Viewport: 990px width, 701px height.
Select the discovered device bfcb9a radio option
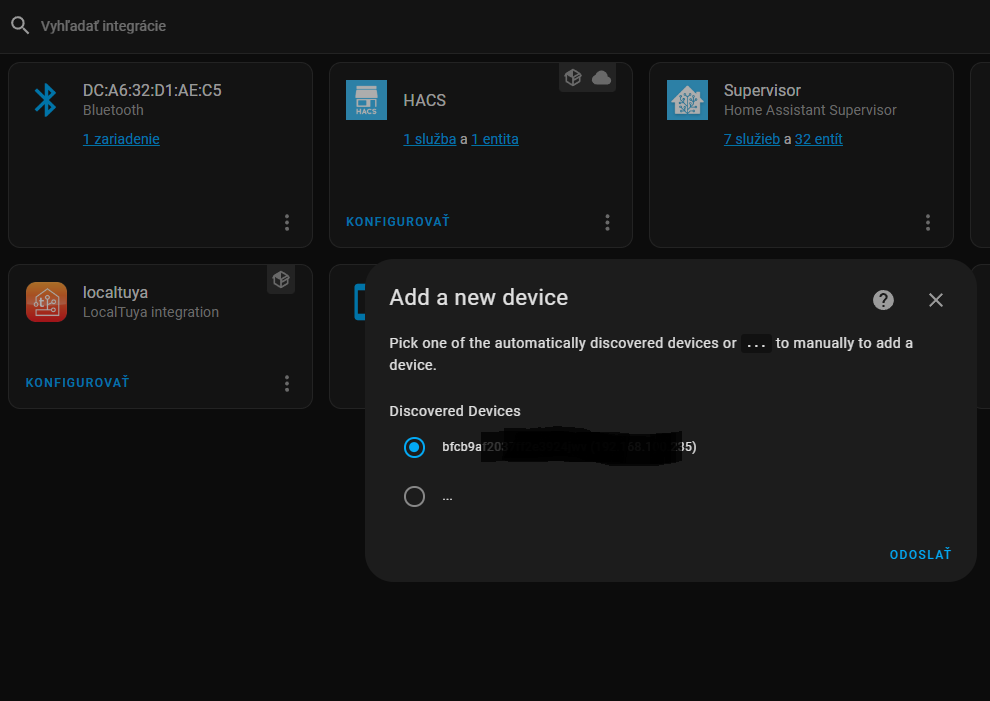[415, 447]
